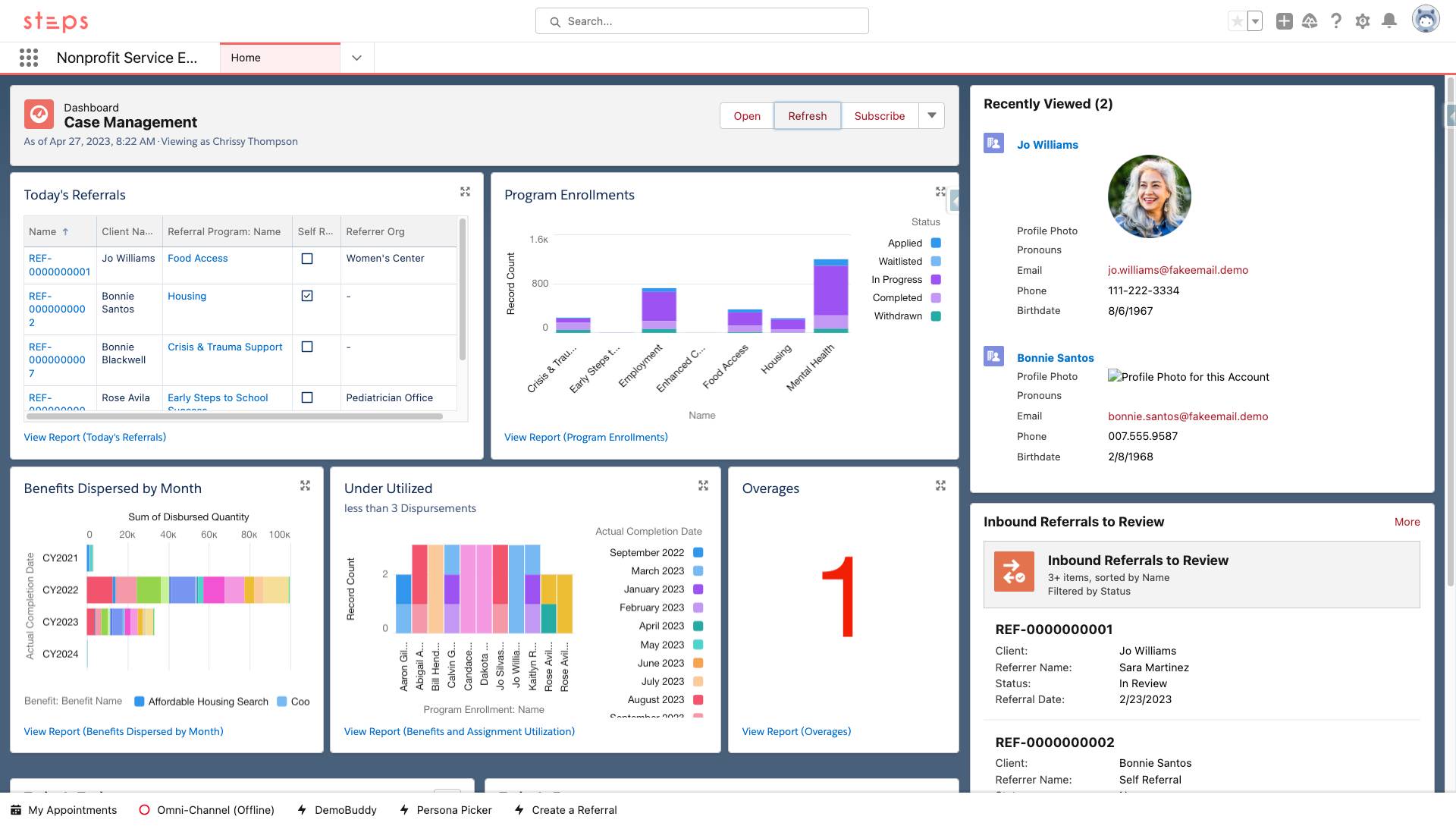
Task: Click the Jo Williams account icon
Action: (x=993, y=143)
